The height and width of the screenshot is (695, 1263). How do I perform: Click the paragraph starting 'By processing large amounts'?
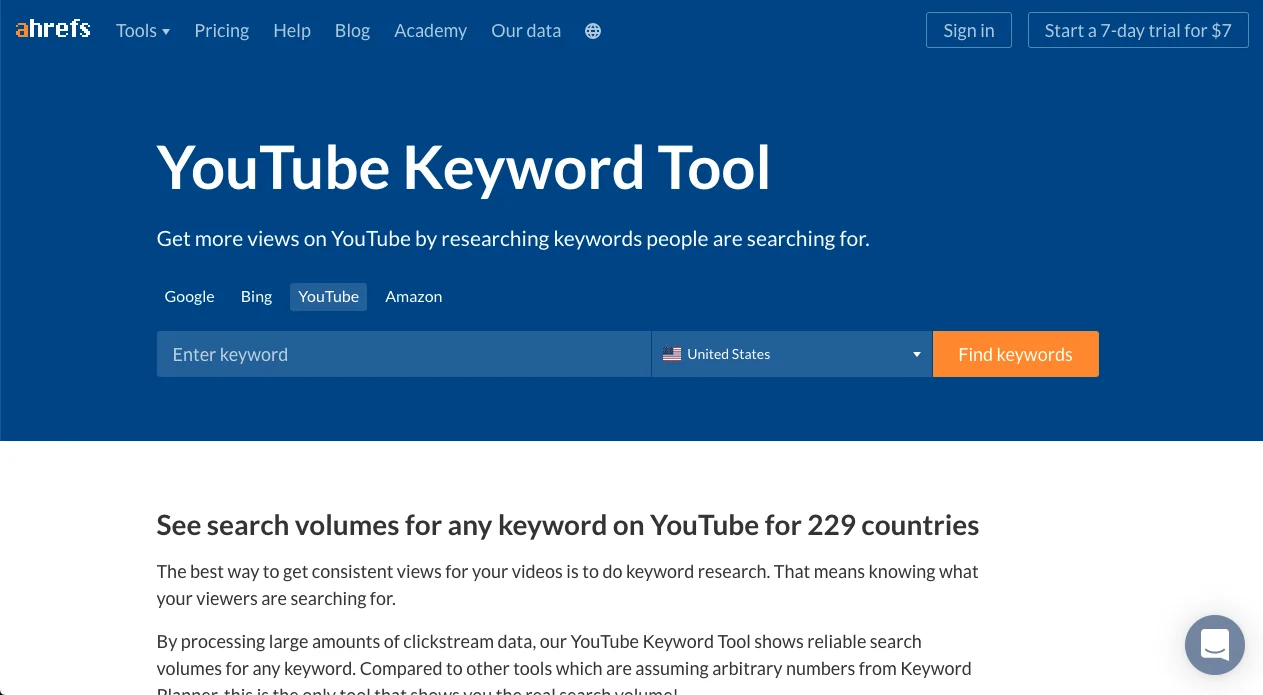coord(564,665)
